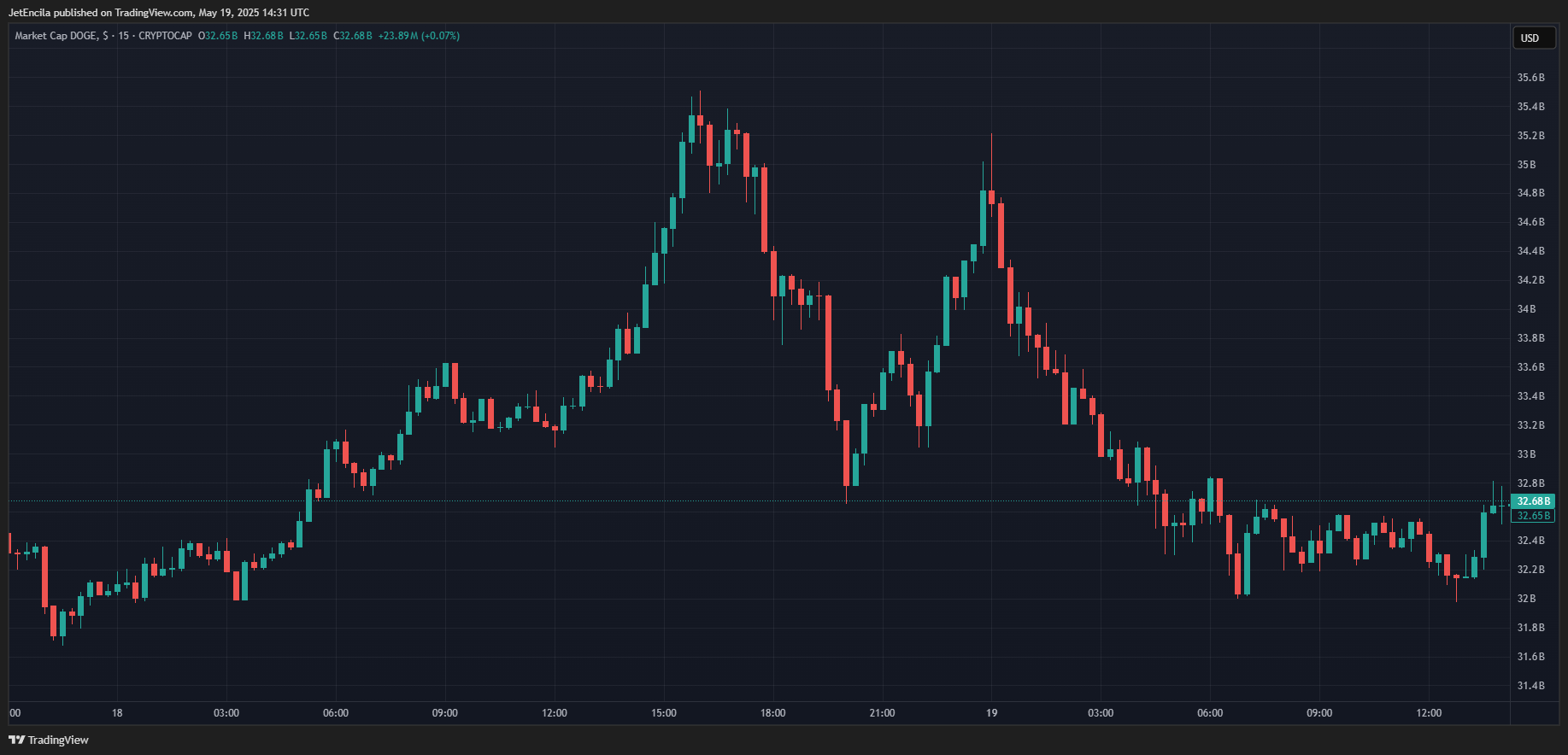Click the 32.8B price axis label
This screenshot has height=755, width=1568.
[1530, 483]
